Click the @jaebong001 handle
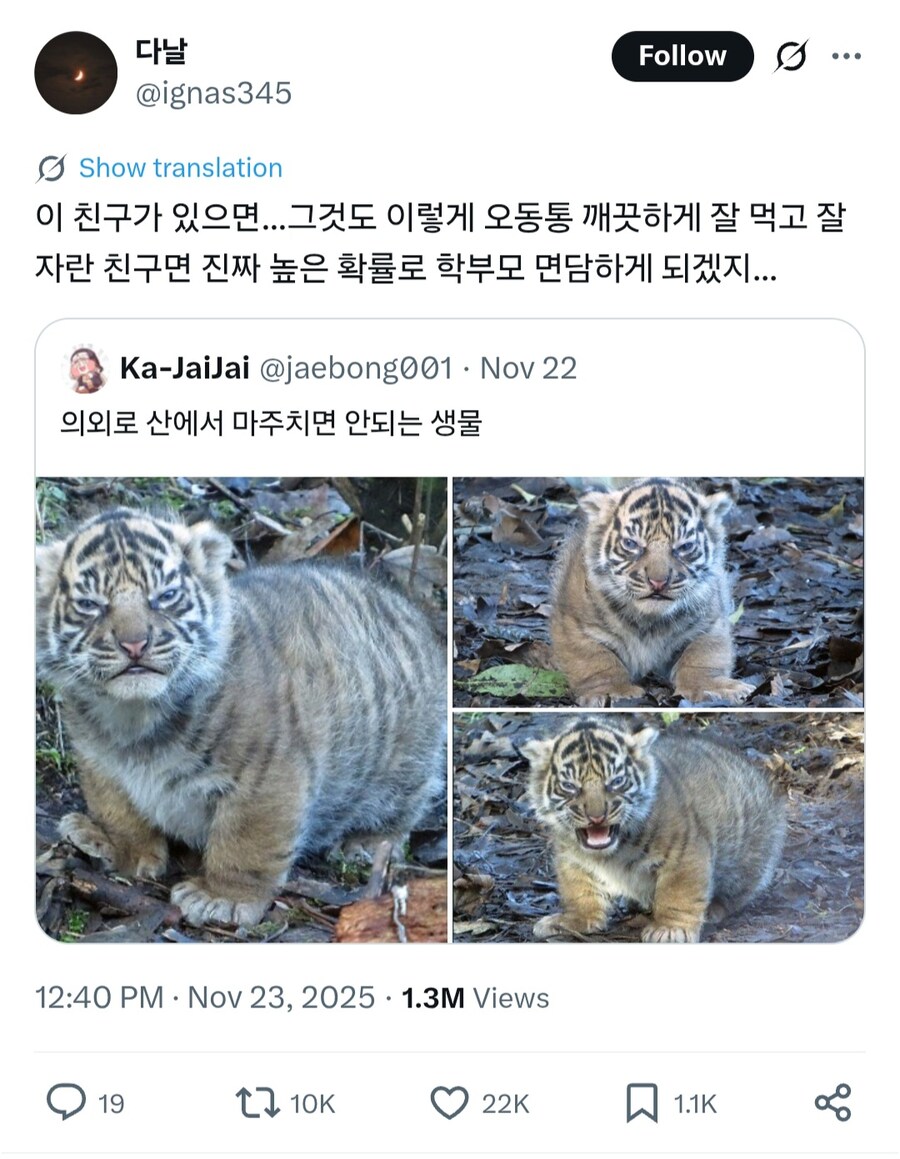 tap(356, 368)
